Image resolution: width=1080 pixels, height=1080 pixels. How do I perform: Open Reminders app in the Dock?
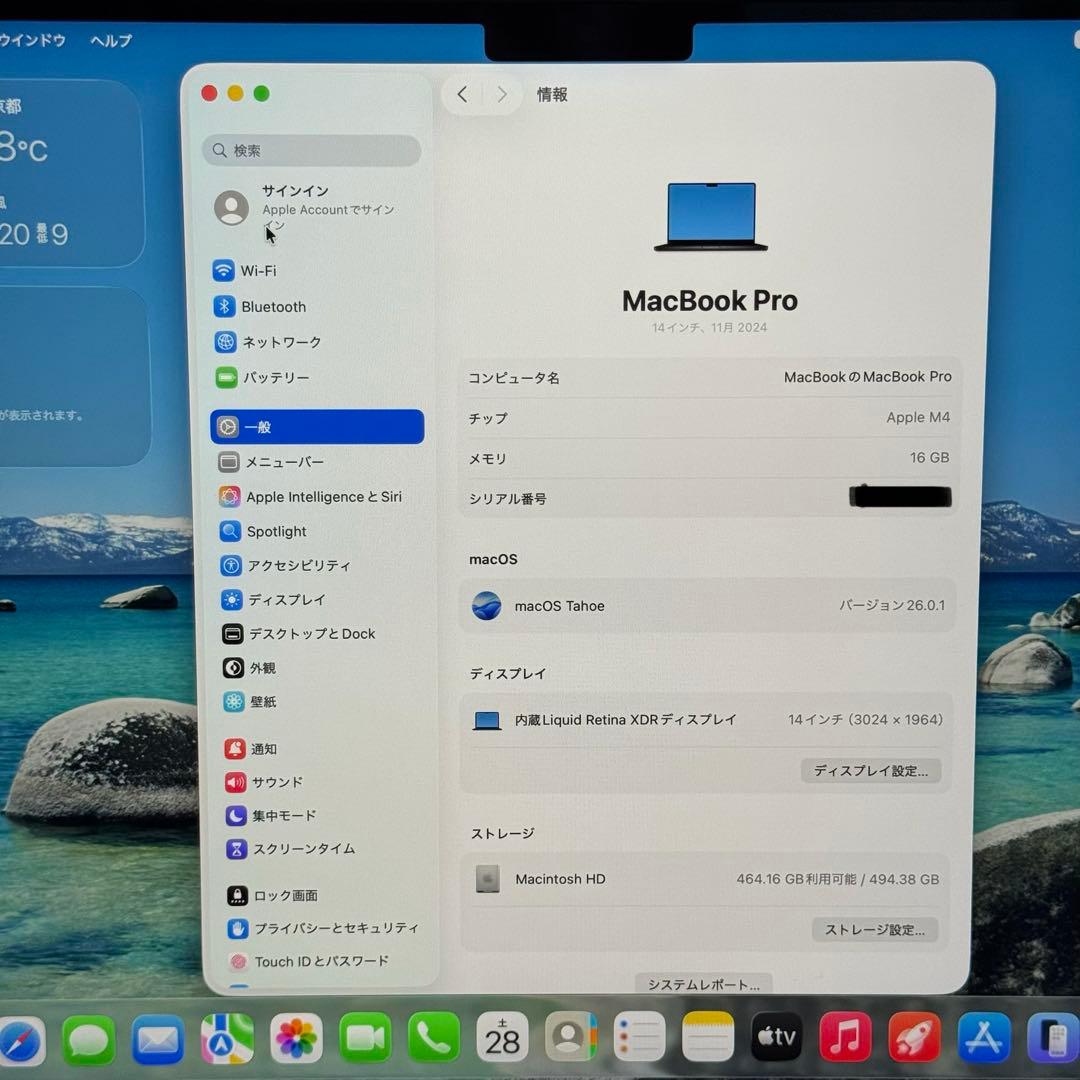[639, 1037]
